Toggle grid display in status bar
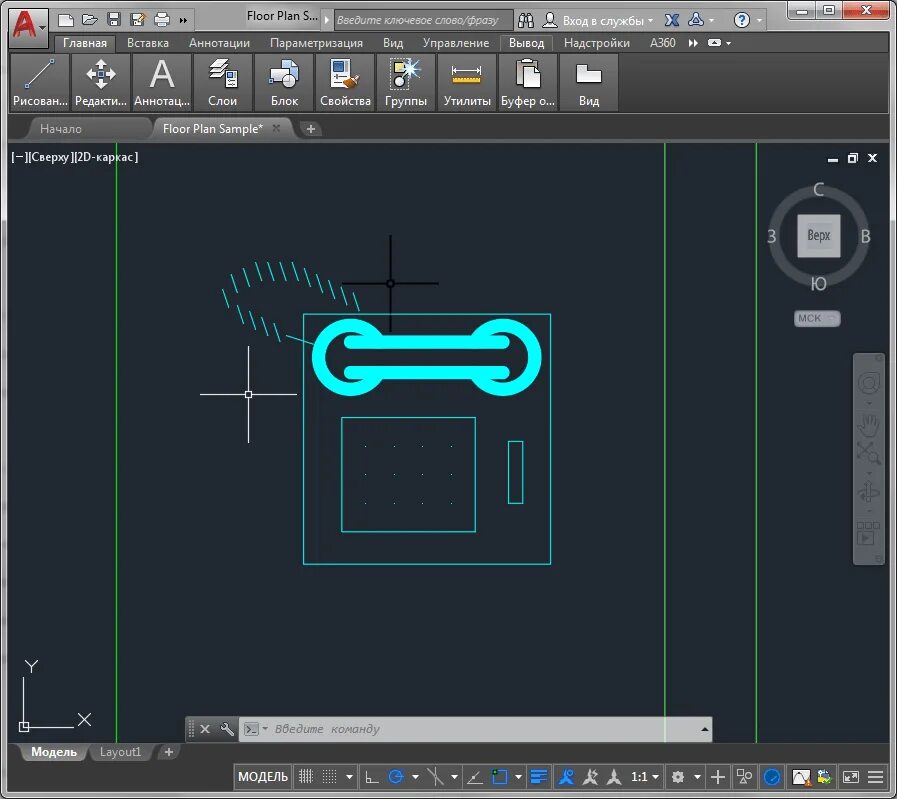Screen dimensions: 897x799 (306, 777)
